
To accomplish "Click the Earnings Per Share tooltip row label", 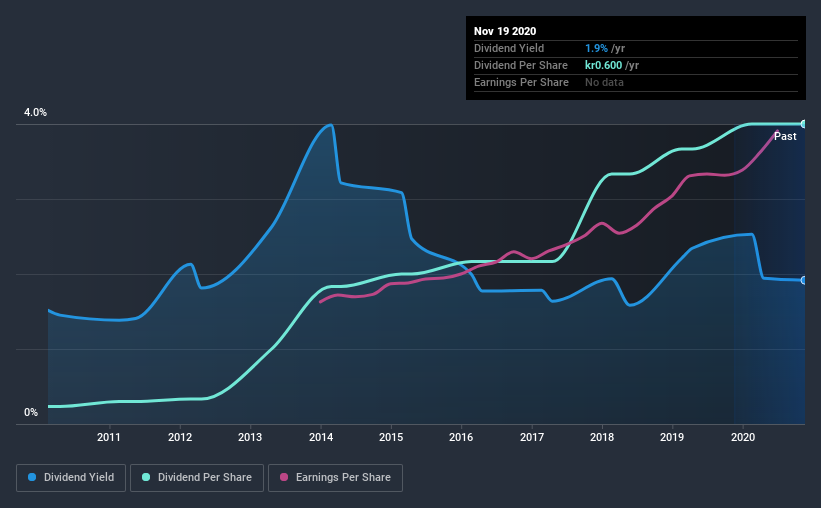I will [521, 82].
